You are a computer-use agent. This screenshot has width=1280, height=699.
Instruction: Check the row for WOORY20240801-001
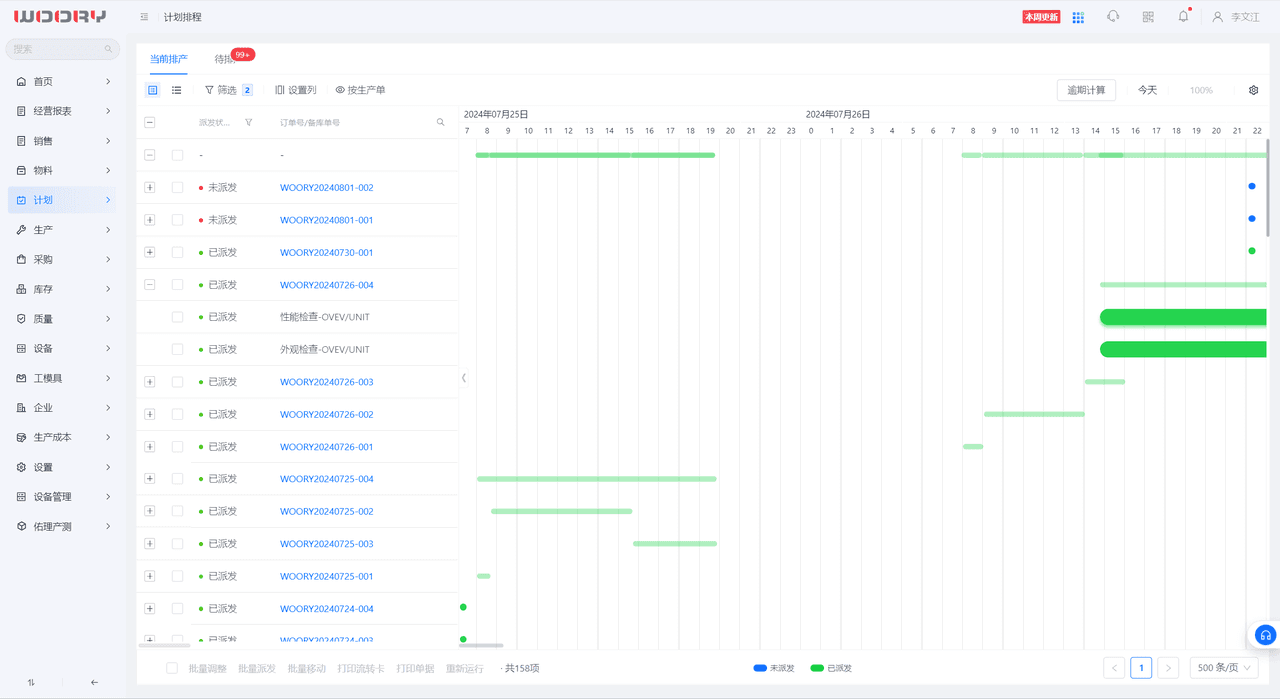click(177, 220)
